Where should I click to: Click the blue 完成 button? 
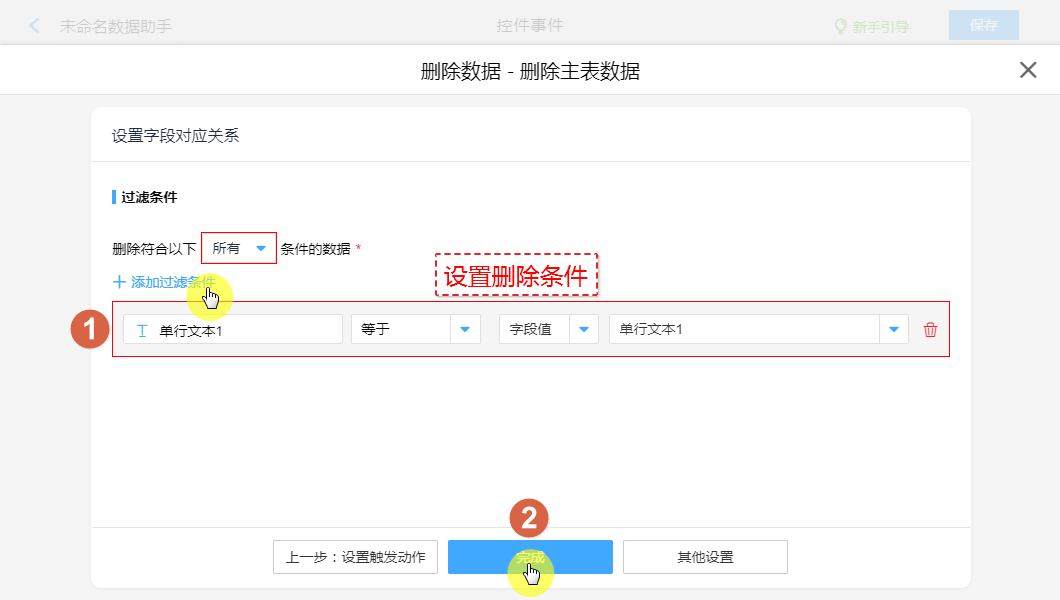click(530, 557)
